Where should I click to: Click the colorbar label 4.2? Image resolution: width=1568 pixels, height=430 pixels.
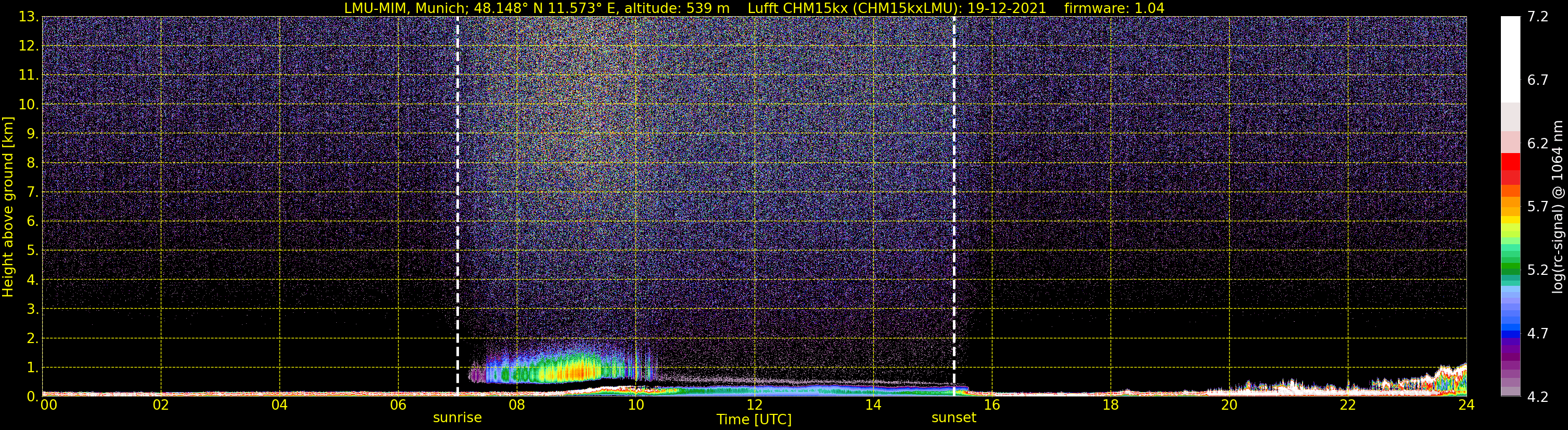[1538, 397]
